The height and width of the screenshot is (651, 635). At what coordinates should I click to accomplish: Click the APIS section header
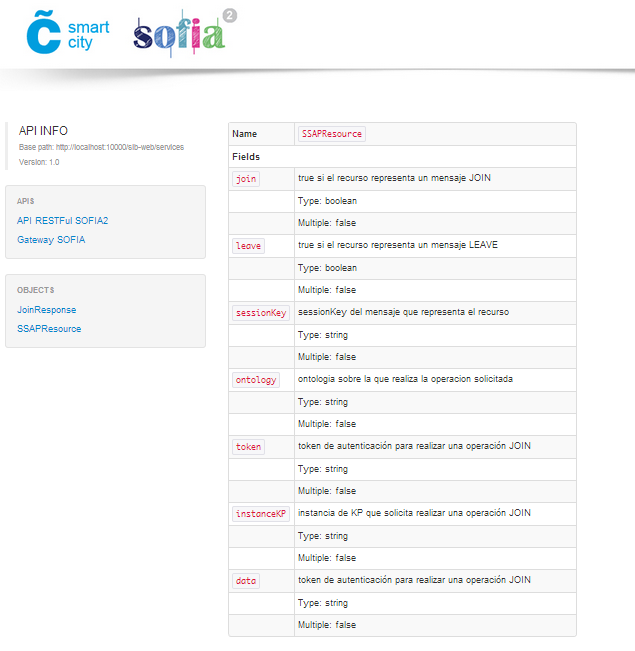(25, 201)
